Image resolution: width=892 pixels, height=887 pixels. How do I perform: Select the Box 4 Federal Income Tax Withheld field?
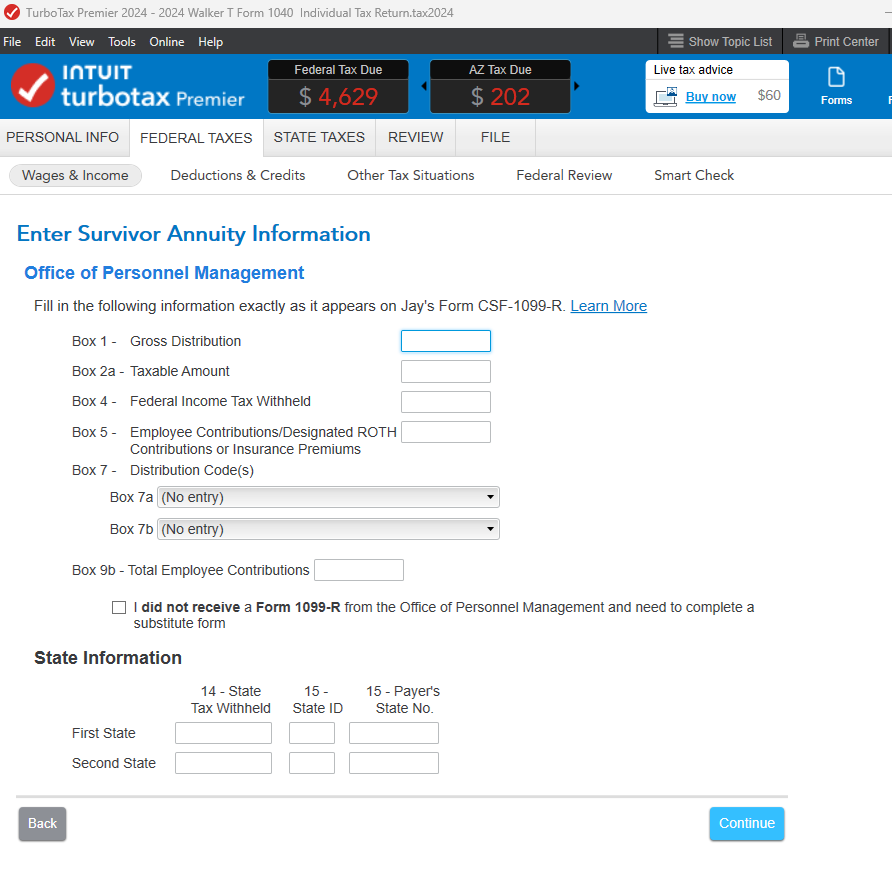coord(446,402)
